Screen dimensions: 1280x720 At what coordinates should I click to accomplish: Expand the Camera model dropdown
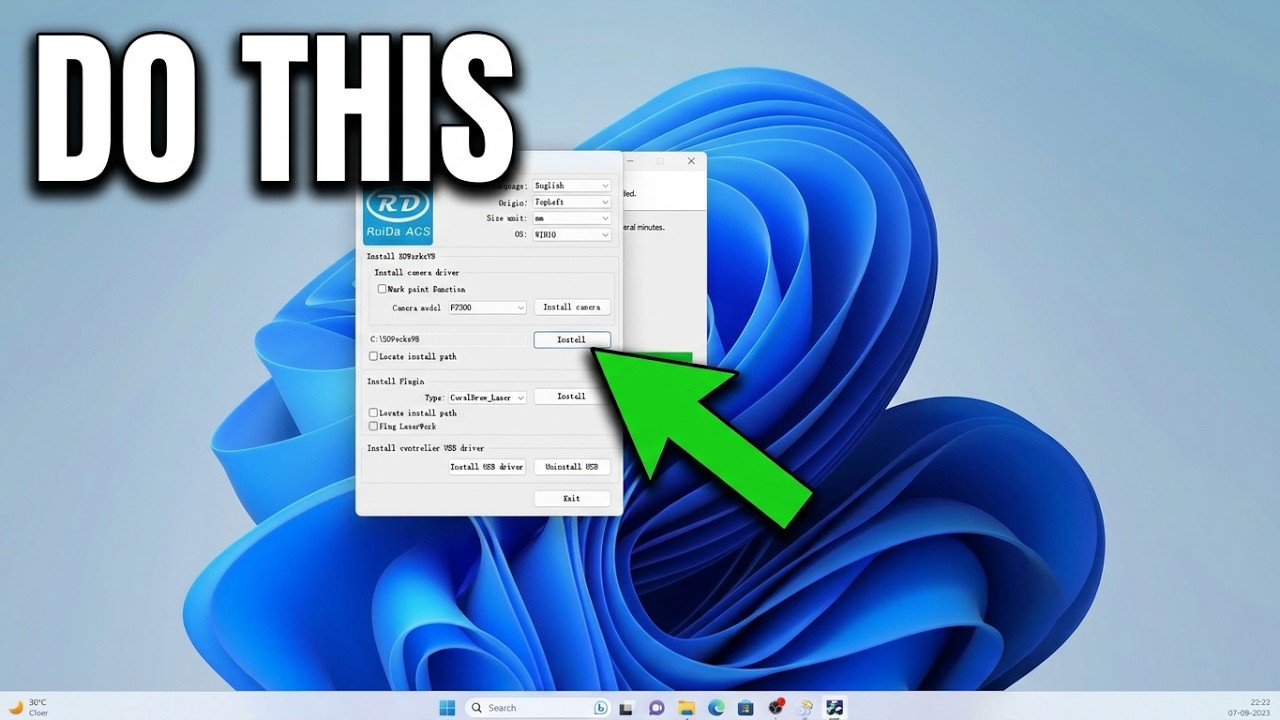point(487,308)
